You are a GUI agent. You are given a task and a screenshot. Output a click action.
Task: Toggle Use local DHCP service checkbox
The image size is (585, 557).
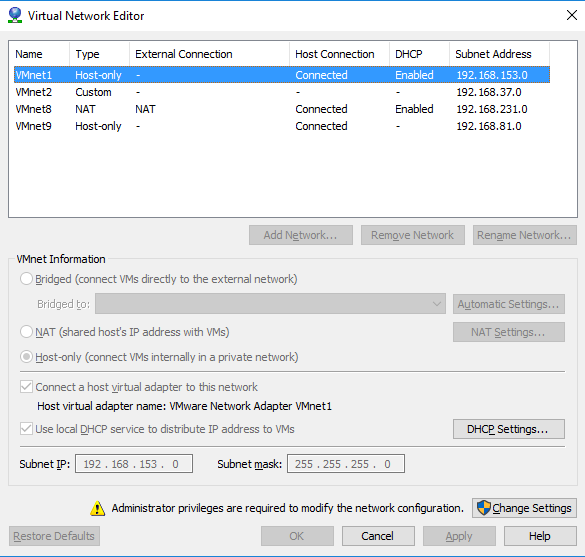[26, 429]
